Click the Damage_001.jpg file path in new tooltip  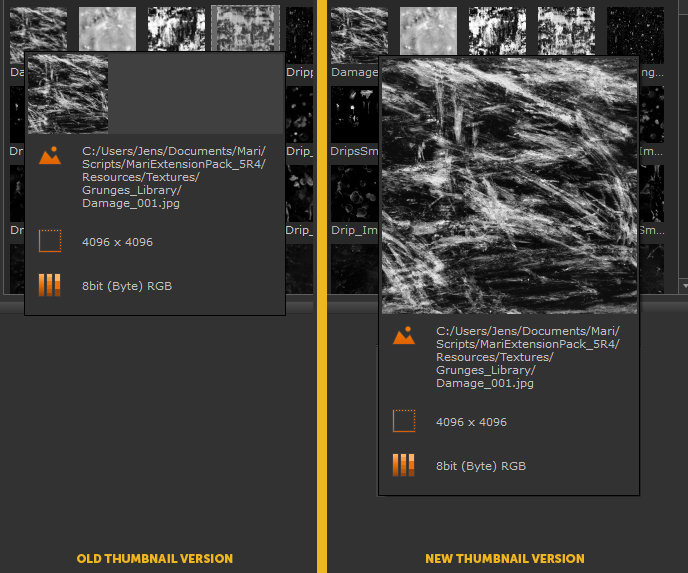pyautogui.click(x=527, y=357)
